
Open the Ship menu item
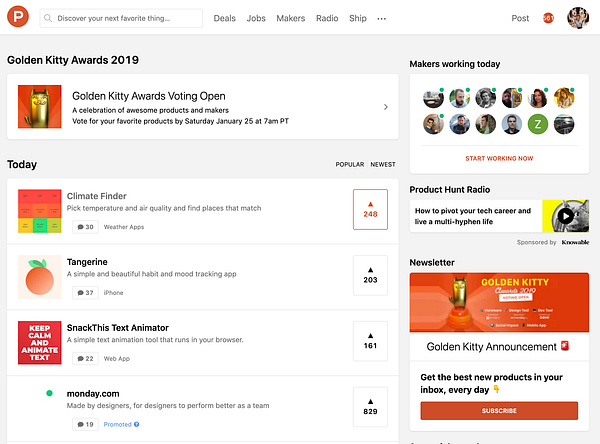pos(358,18)
